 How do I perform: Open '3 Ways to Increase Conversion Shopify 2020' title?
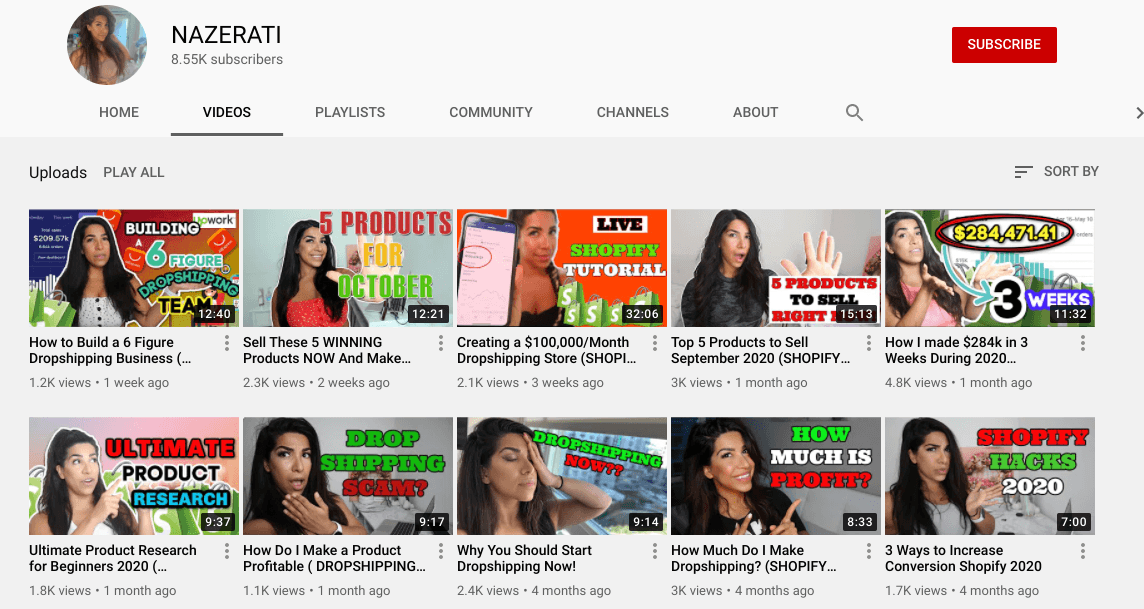coord(963,558)
